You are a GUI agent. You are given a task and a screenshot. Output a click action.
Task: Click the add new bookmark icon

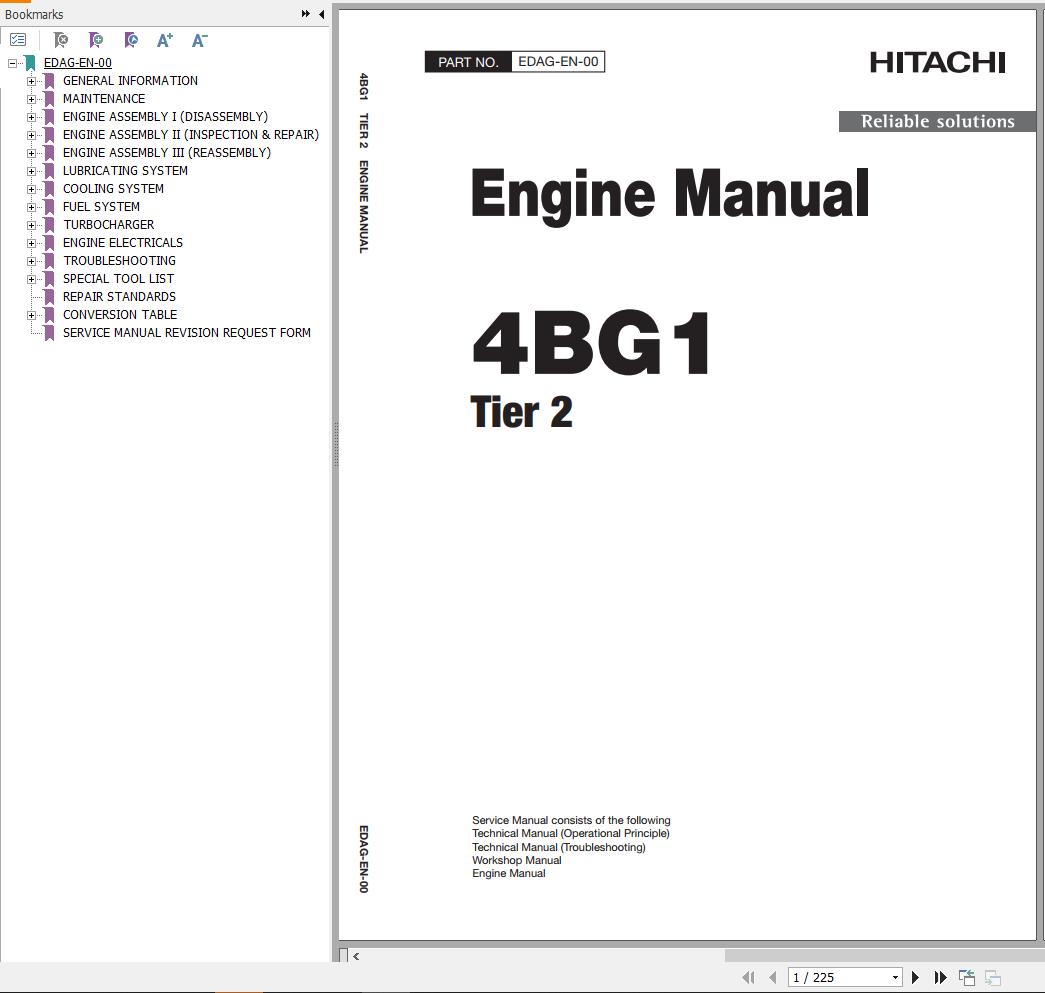pyautogui.click(x=96, y=40)
